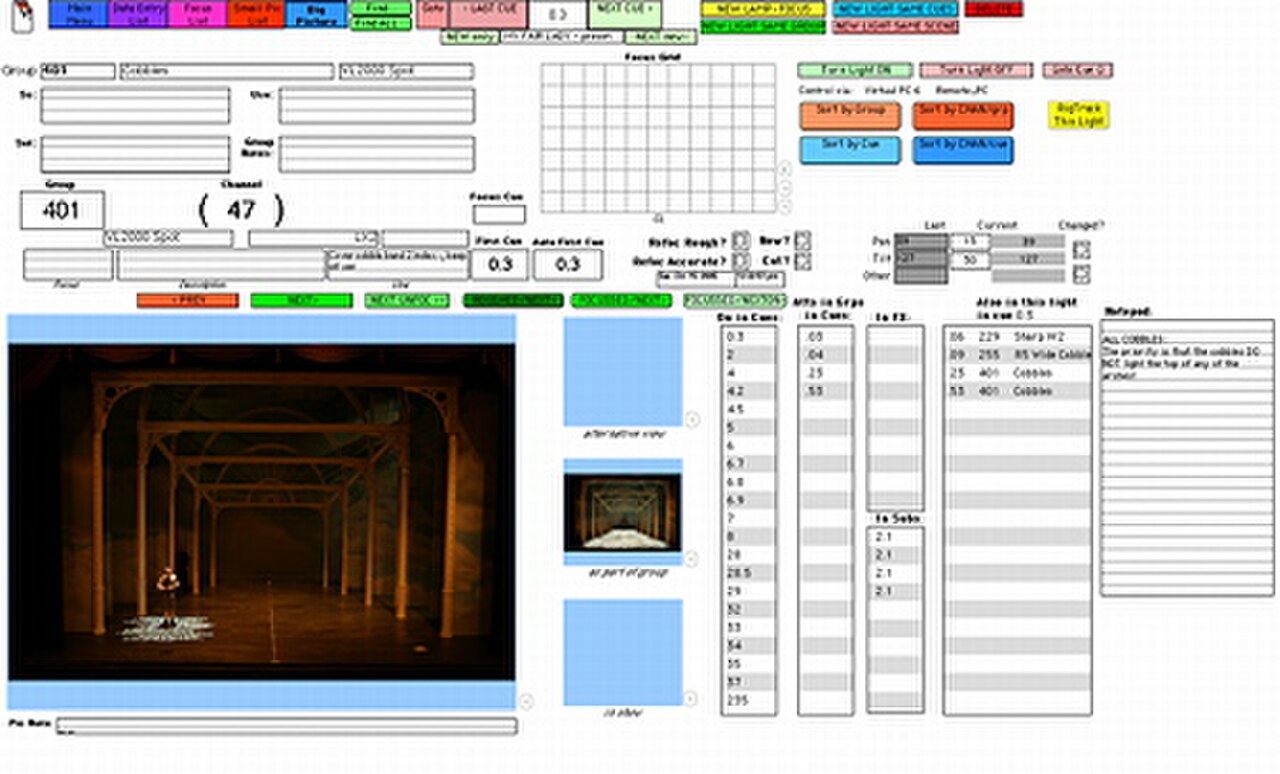Open the as part of group thumbnail

[623, 513]
